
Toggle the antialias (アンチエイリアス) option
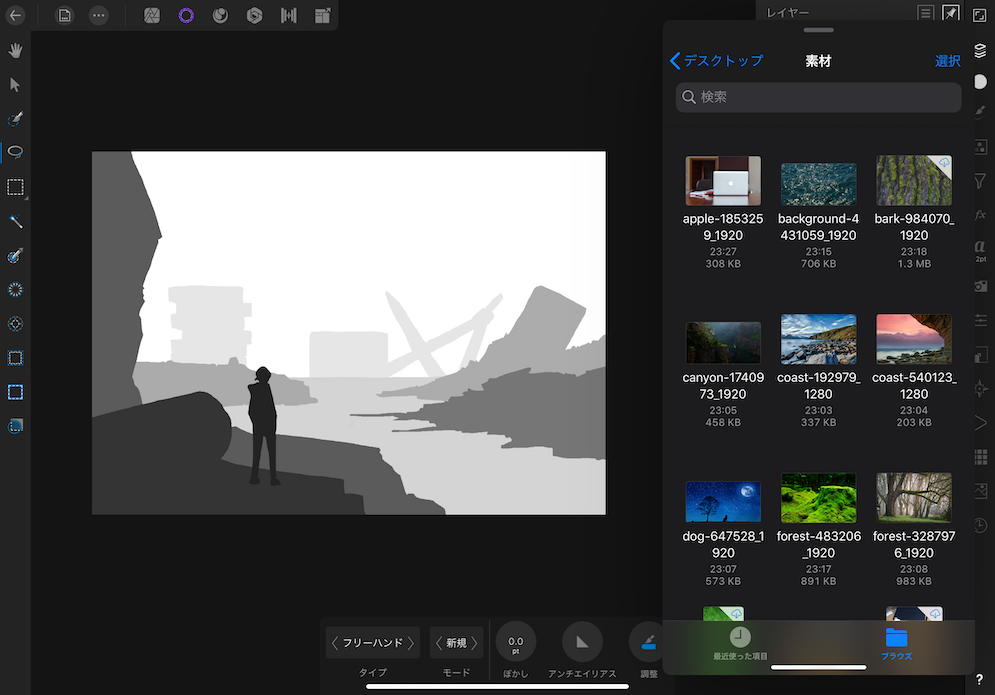(x=582, y=642)
